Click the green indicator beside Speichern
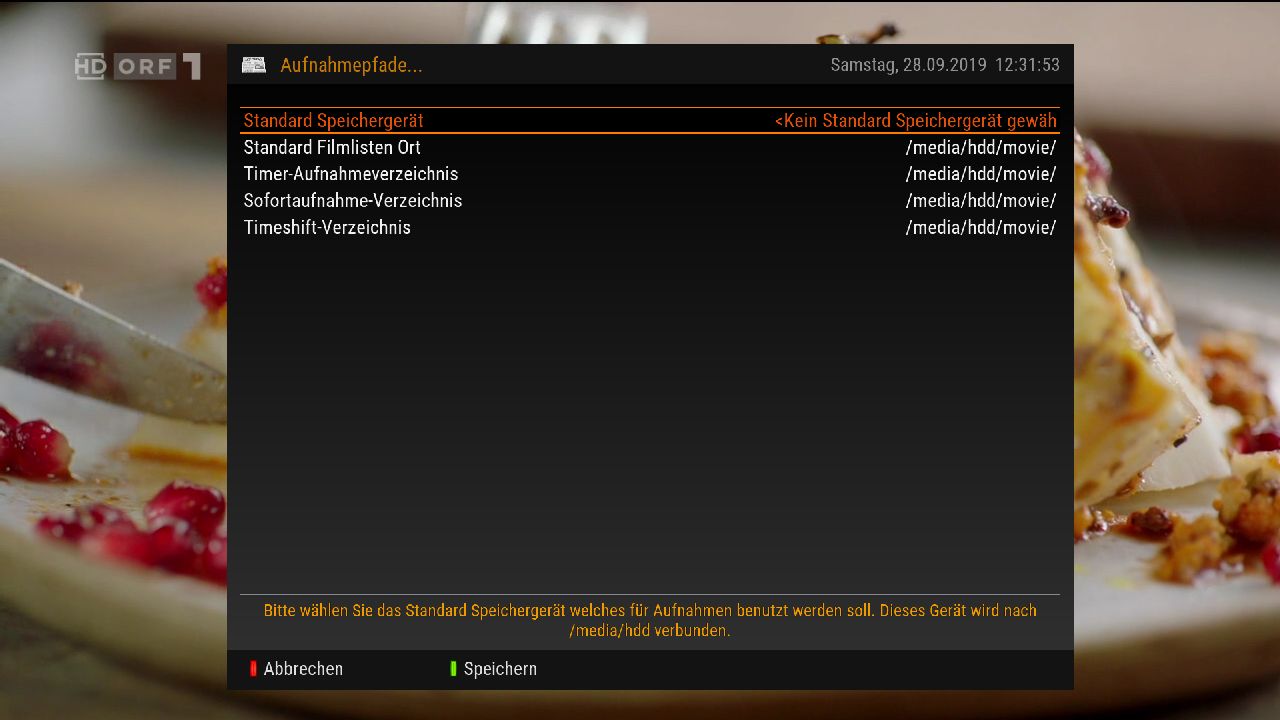The width and height of the screenshot is (1280, 720). (453, 669)
